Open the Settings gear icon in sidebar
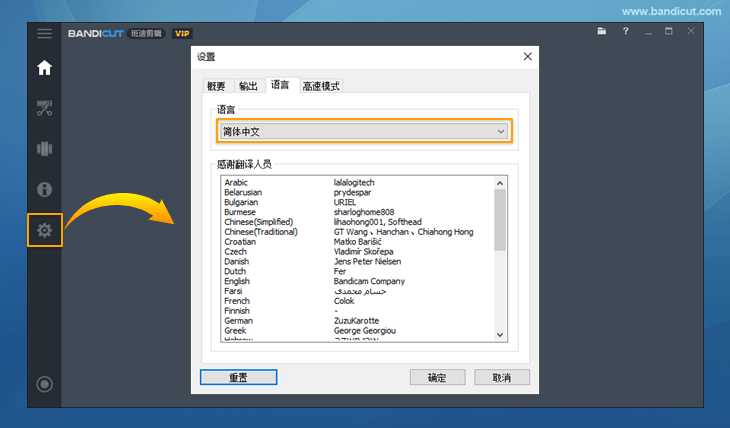 pos(45,230)
